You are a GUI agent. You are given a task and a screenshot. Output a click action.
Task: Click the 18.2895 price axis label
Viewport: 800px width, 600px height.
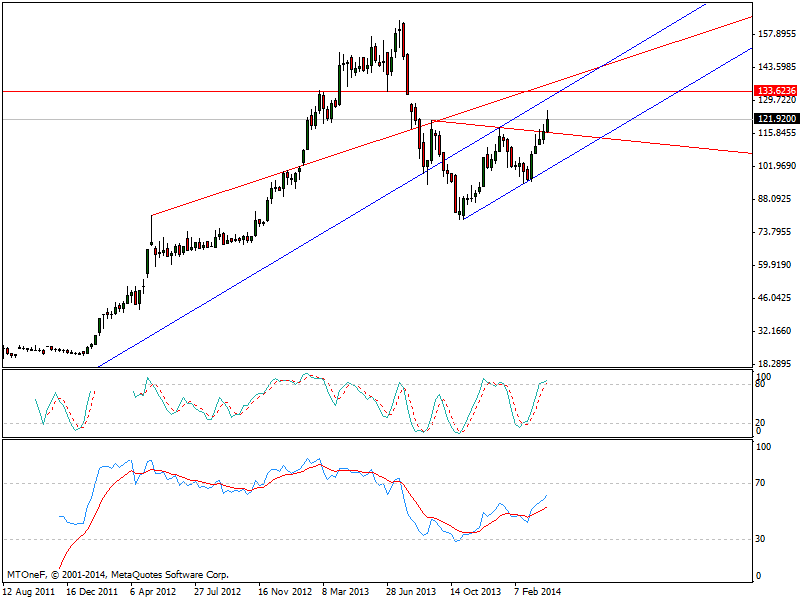coord(777,364)
